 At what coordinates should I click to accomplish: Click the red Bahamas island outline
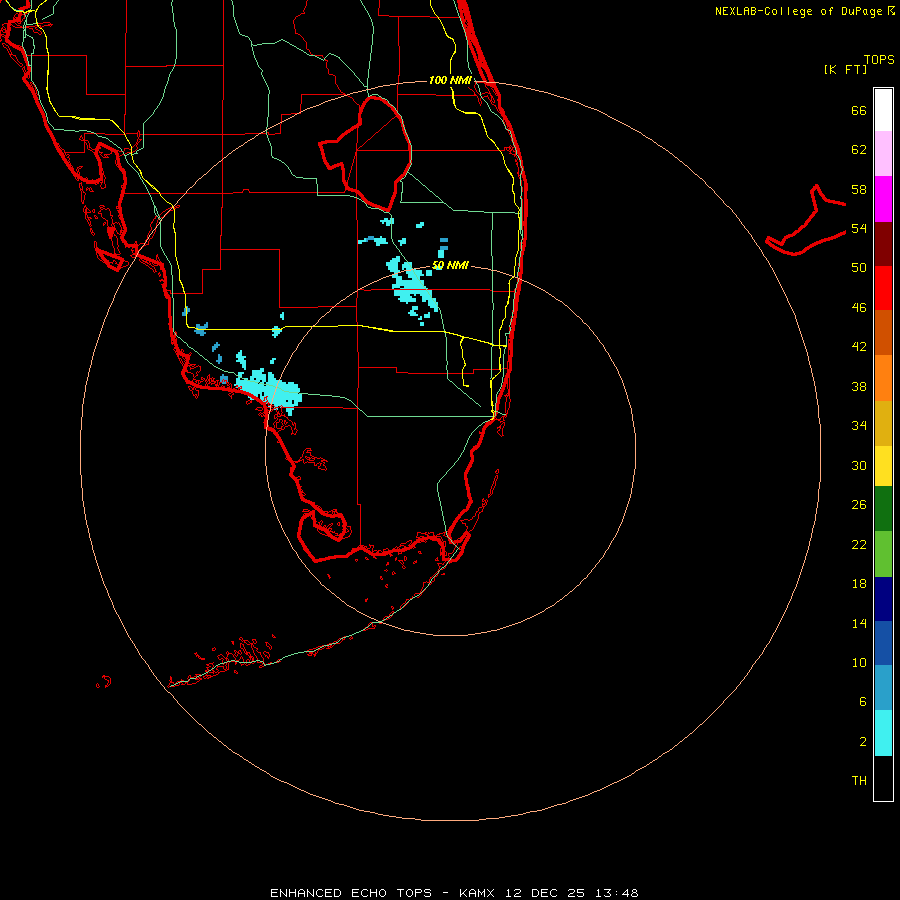[806, 220]
